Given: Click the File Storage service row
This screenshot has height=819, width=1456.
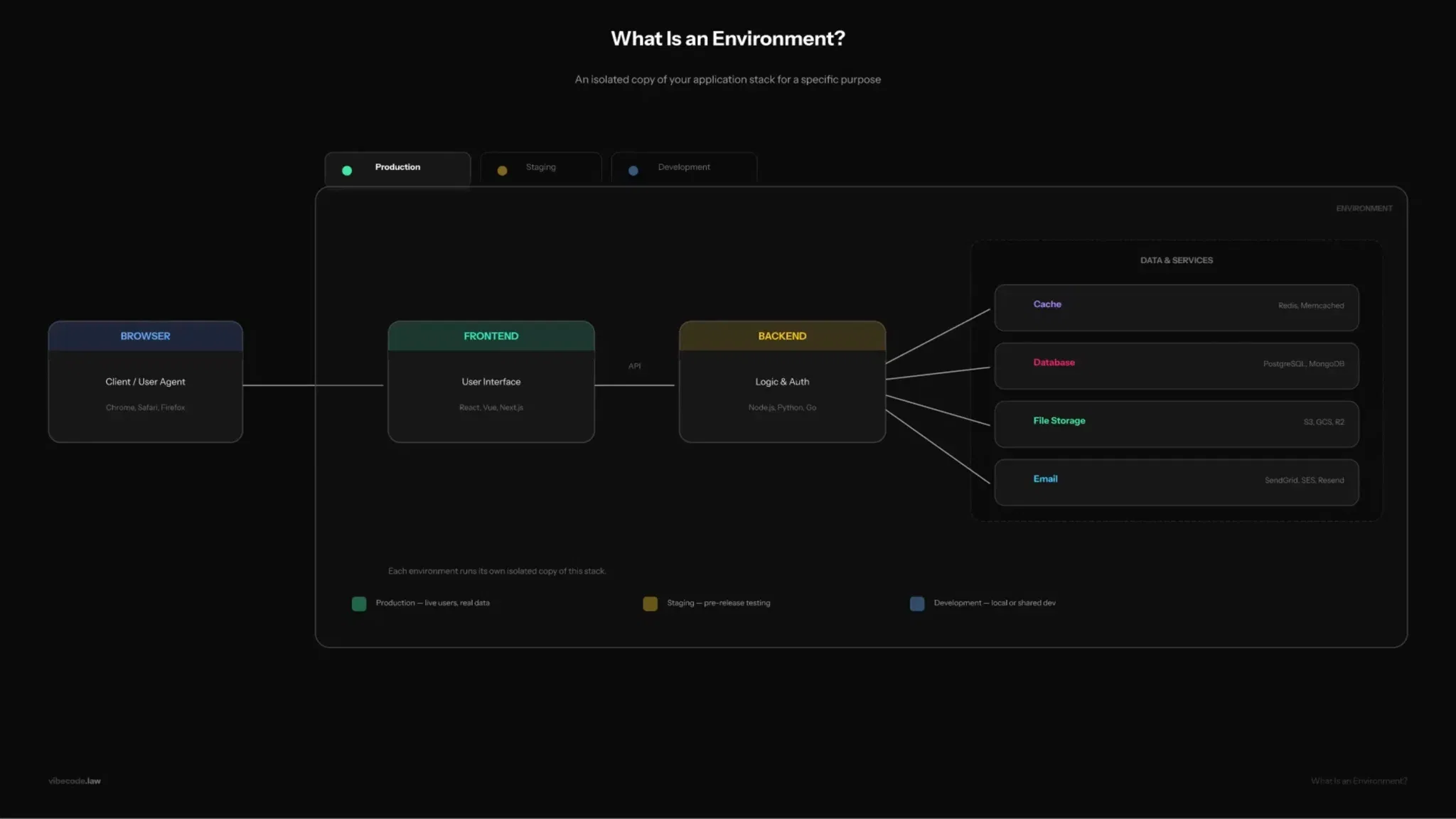Looking at the screenshot, I should pos(1176,424).
